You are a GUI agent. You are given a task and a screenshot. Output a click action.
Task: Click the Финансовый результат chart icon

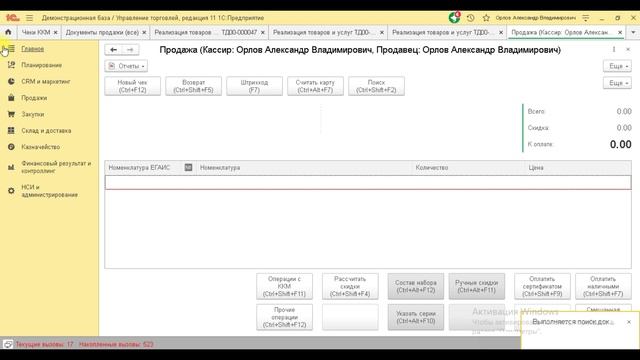[11, 167]
